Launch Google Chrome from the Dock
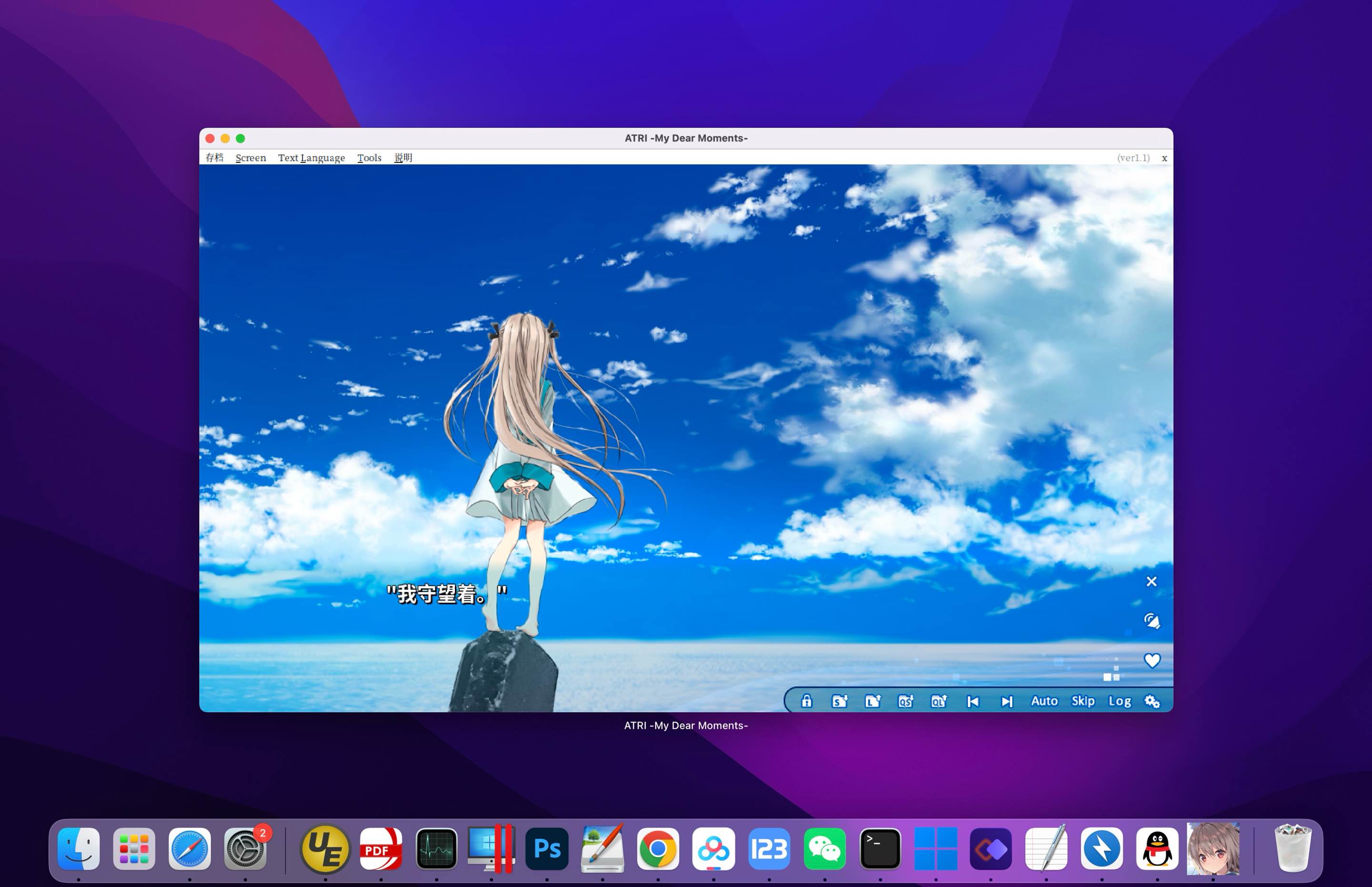 click(x=658, y=848)
